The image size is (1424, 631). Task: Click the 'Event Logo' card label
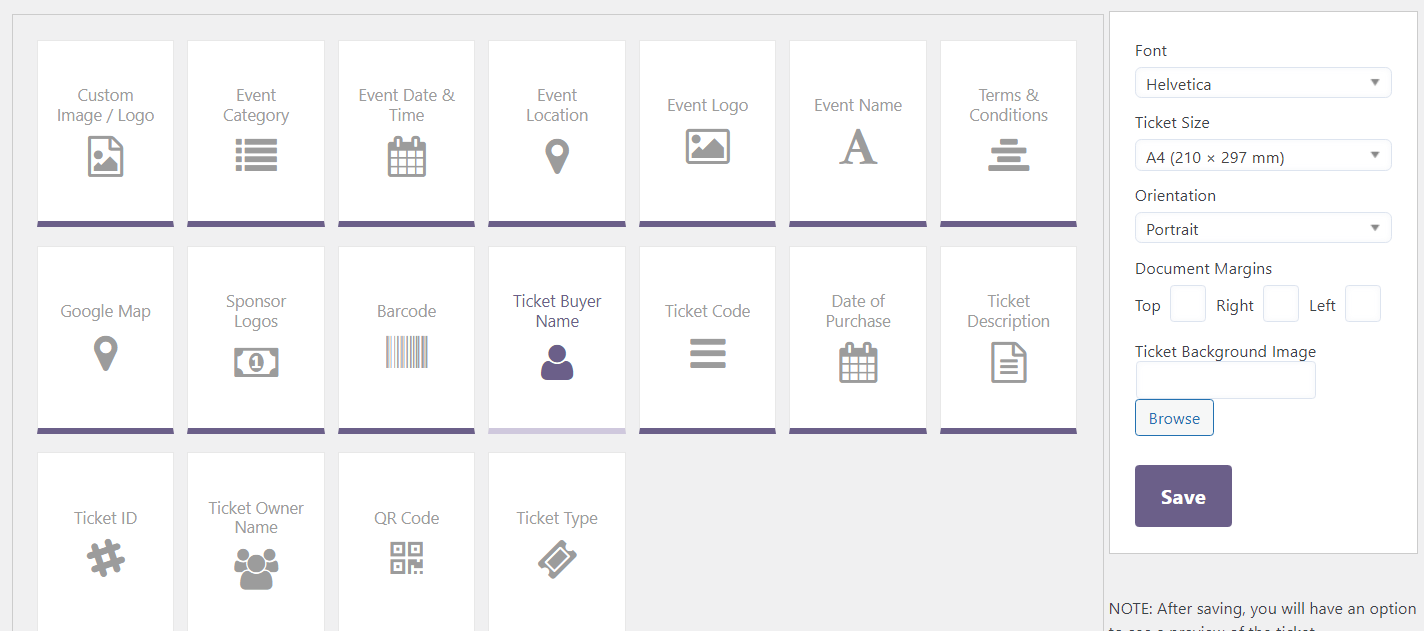click(708, 105)
